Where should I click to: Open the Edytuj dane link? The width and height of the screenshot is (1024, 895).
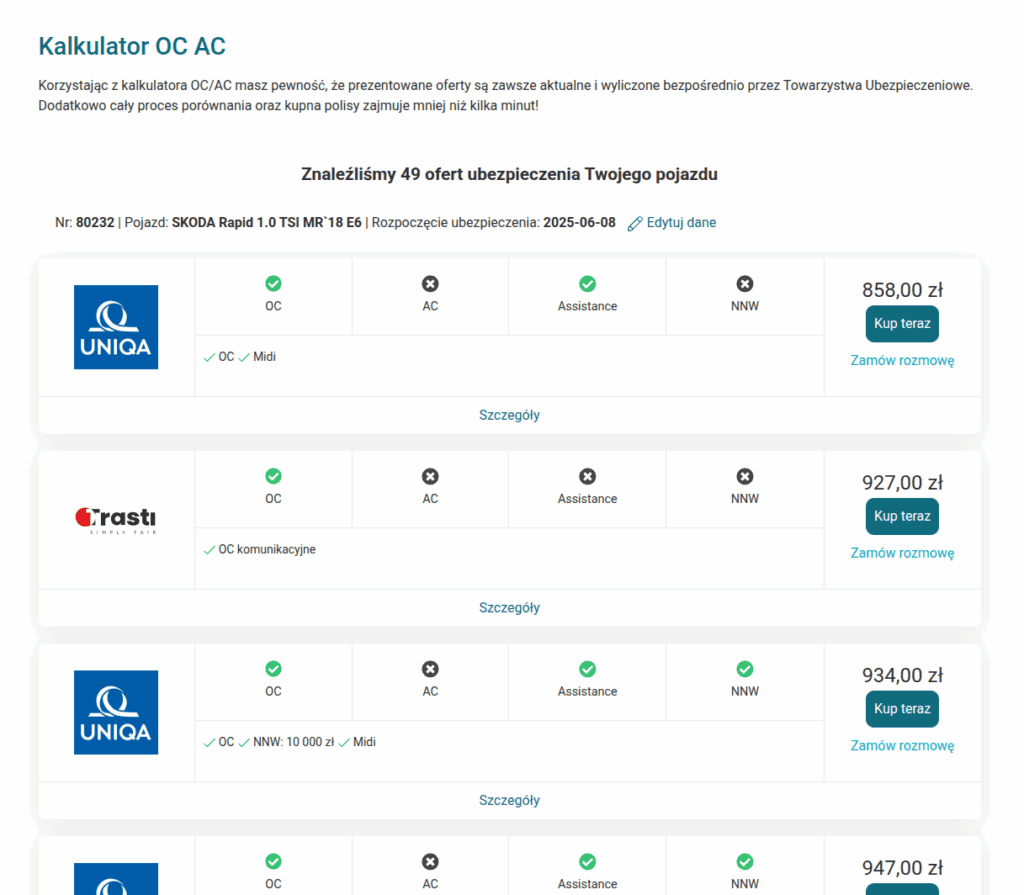click(x=681, y=223)
